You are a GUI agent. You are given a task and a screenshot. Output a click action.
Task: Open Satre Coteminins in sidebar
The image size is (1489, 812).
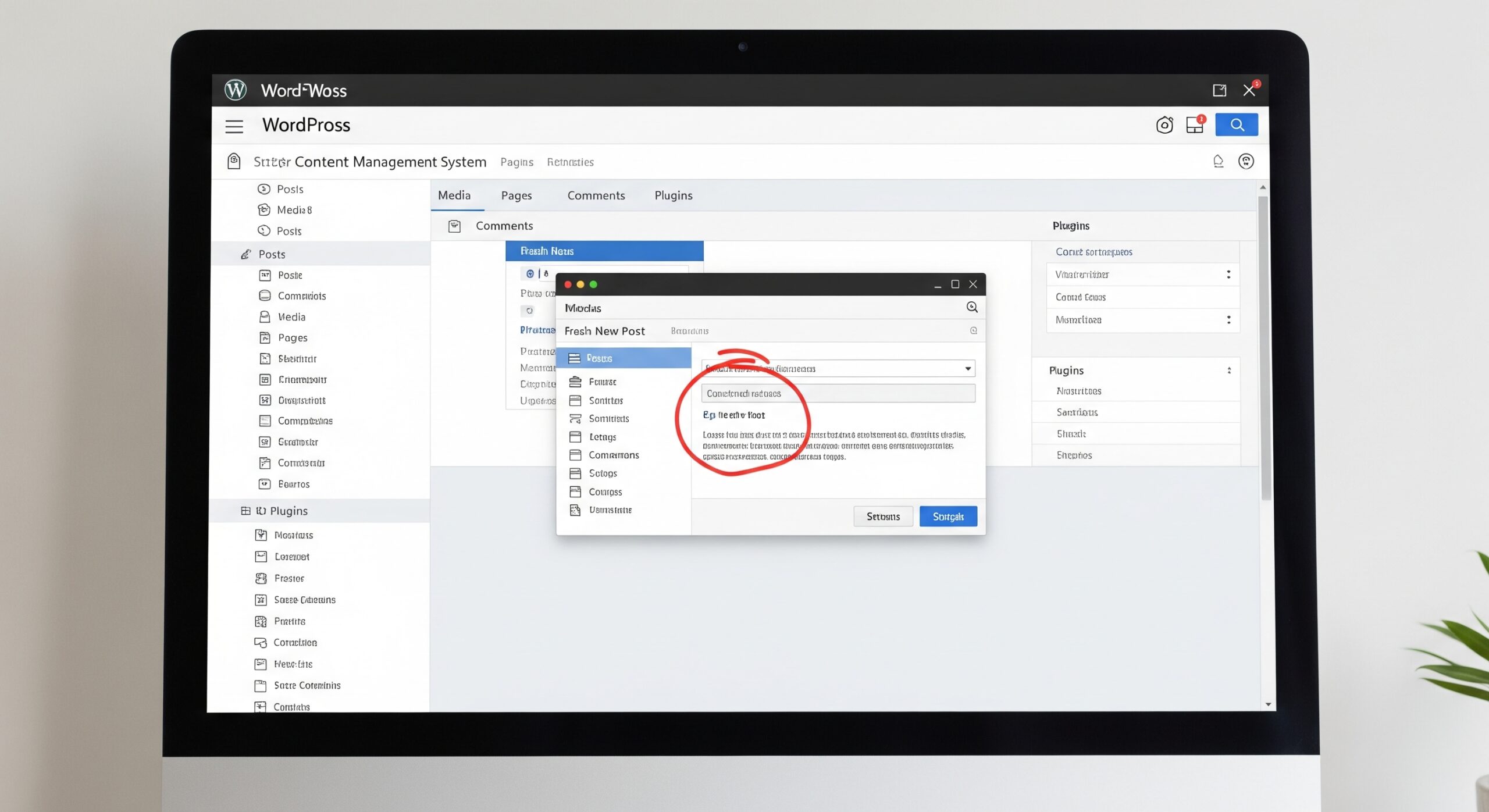[307, 685]
